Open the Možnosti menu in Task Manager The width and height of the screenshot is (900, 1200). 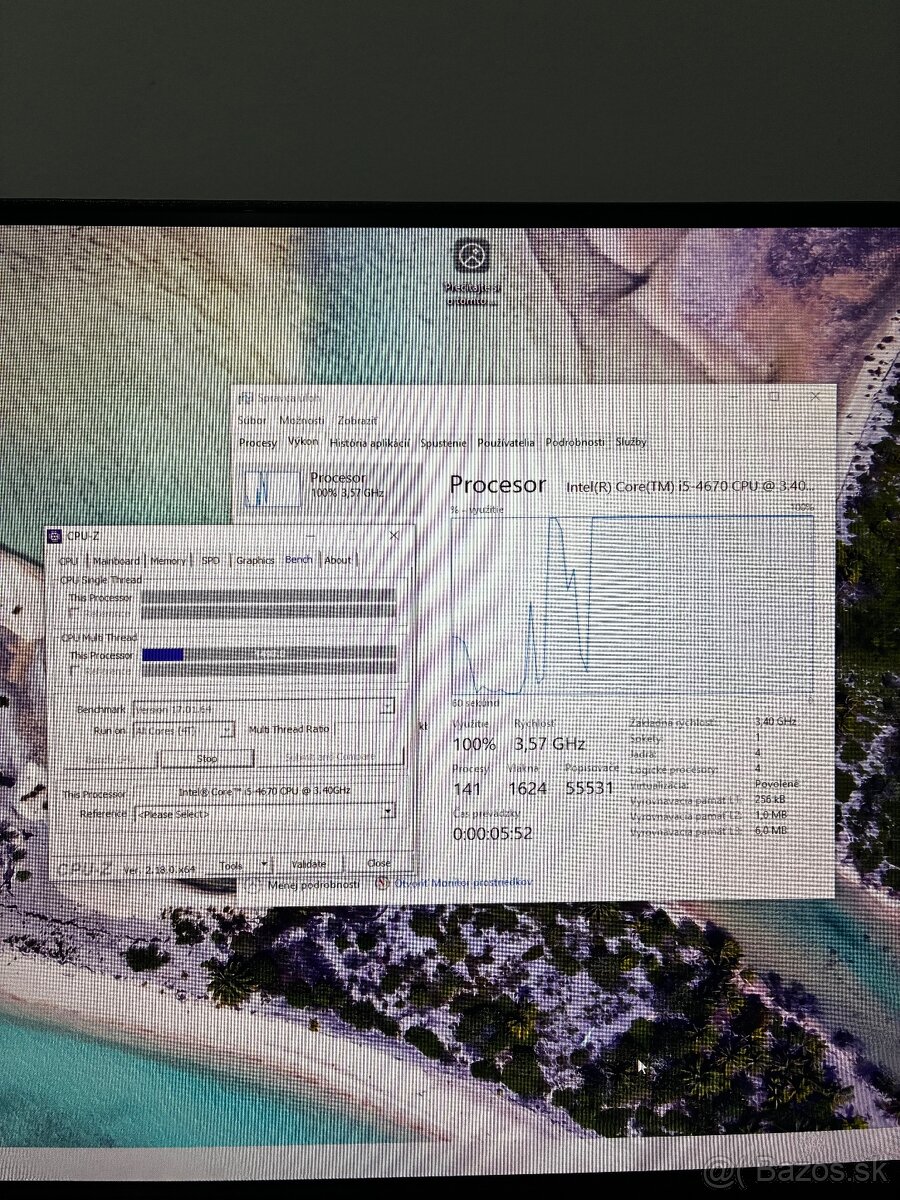click(x=301, y=421)
